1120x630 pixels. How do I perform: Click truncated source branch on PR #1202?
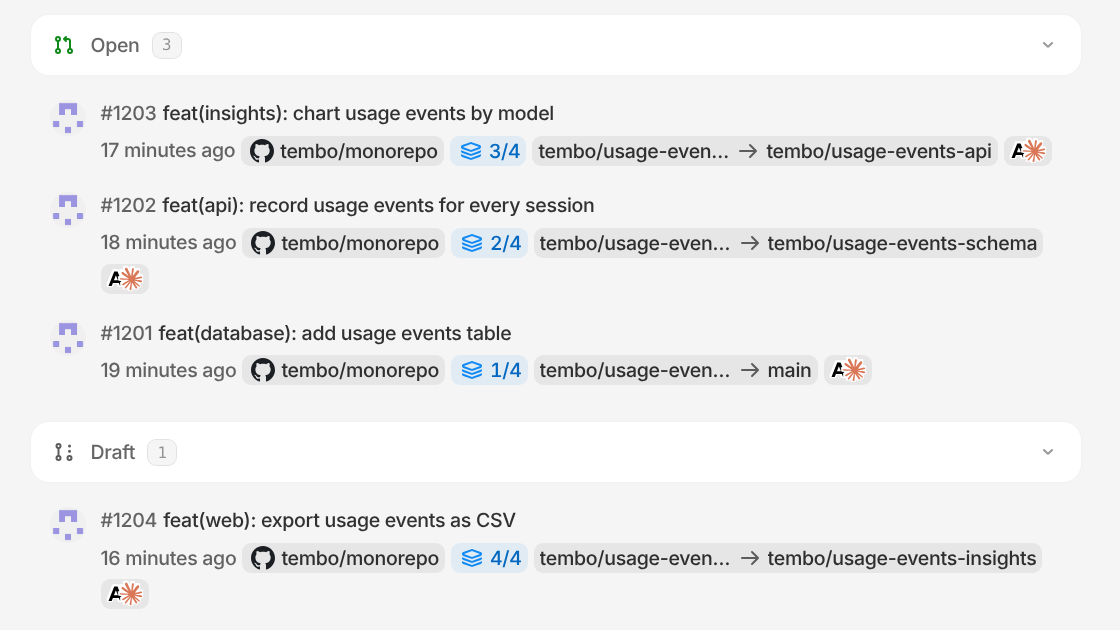[634, 243]
